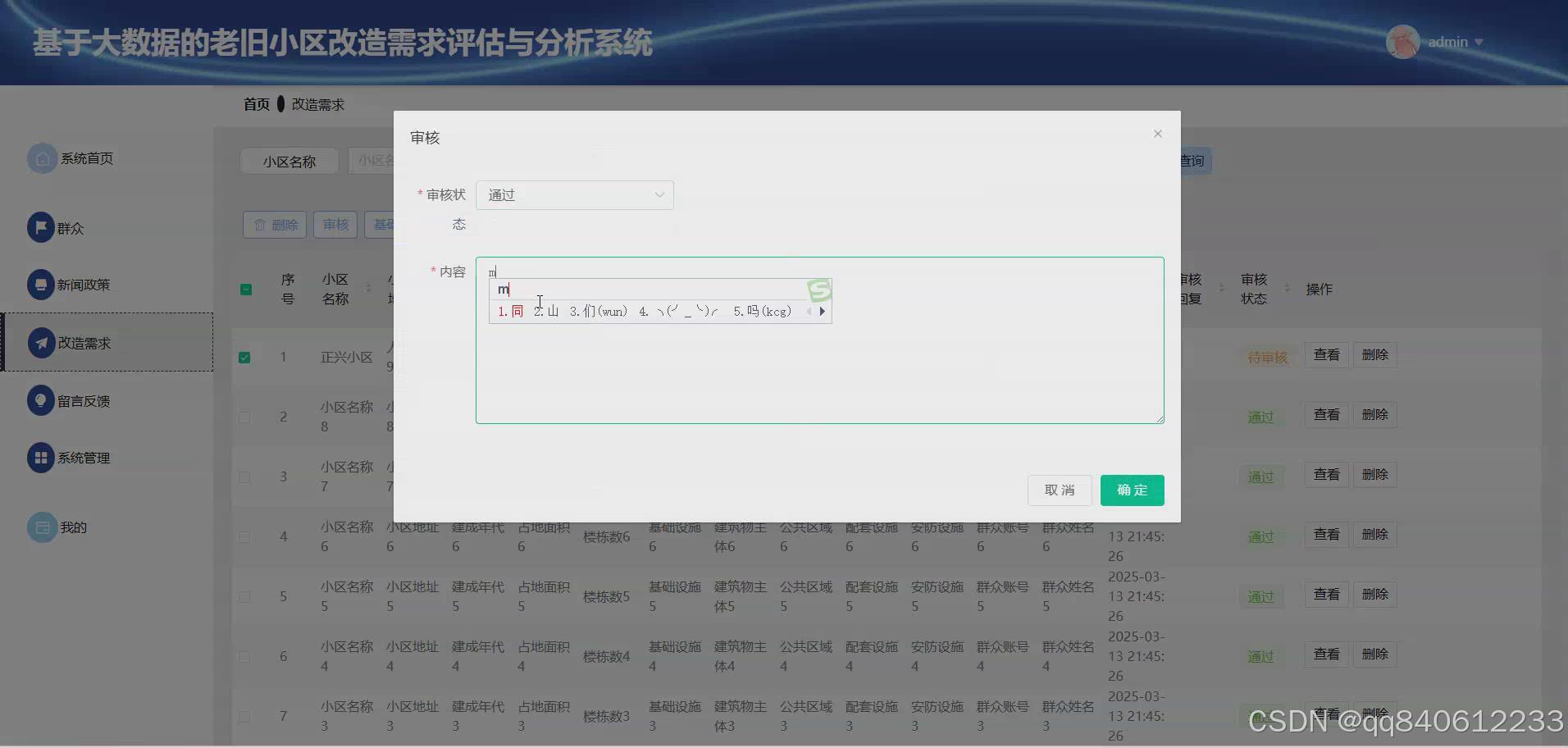Click the 小区名称 search label
Viewport: 1568px width, 748px height.
coord(289,162)
